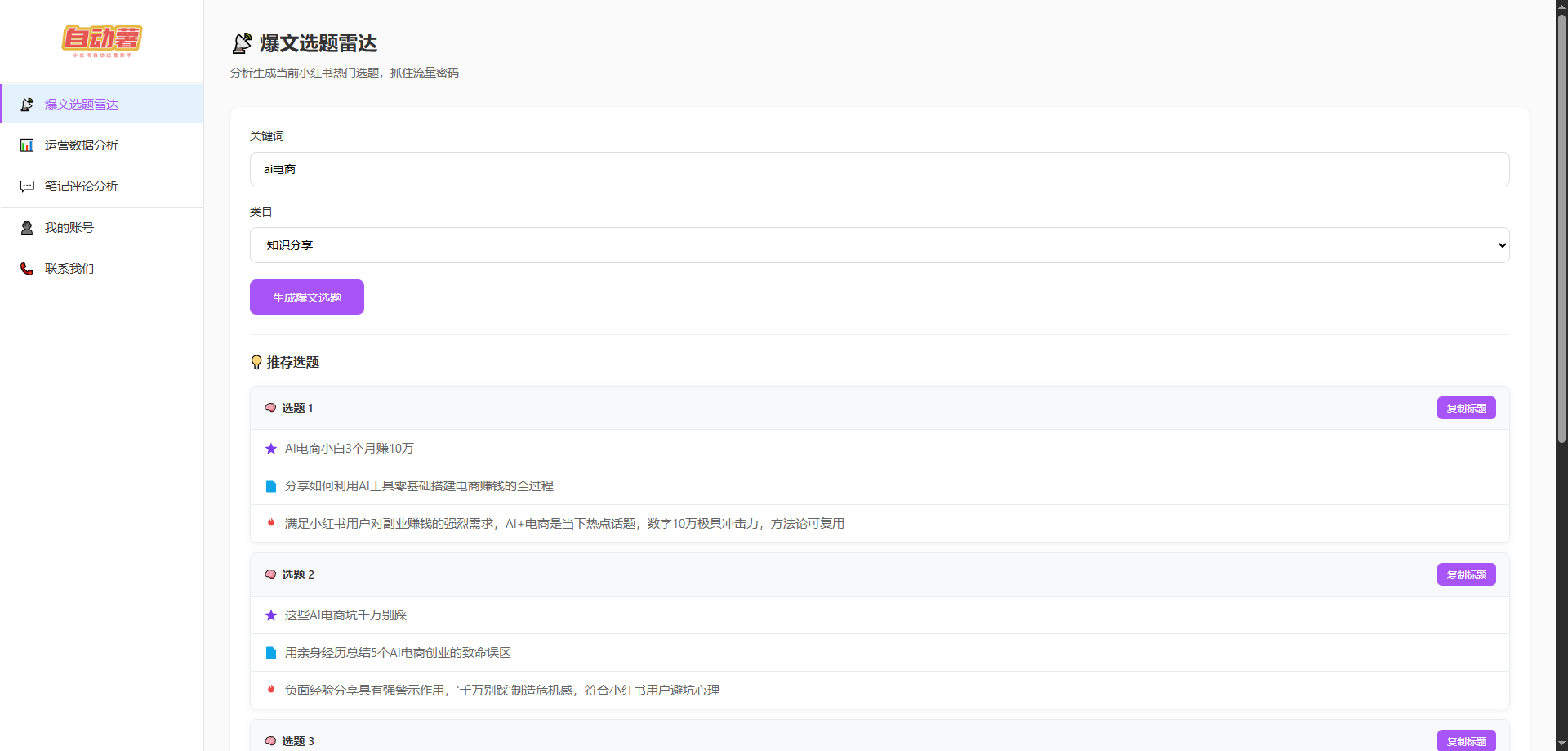Viewport: 1568px width, 751px height.
Task: Click the radar icon beside 爆文选题雷达 in the sidebar
Action: click(27, 105)
